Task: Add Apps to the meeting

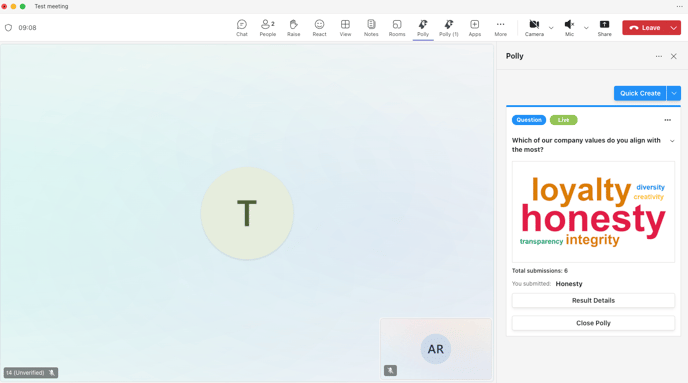Action: [x=475, y=28]
